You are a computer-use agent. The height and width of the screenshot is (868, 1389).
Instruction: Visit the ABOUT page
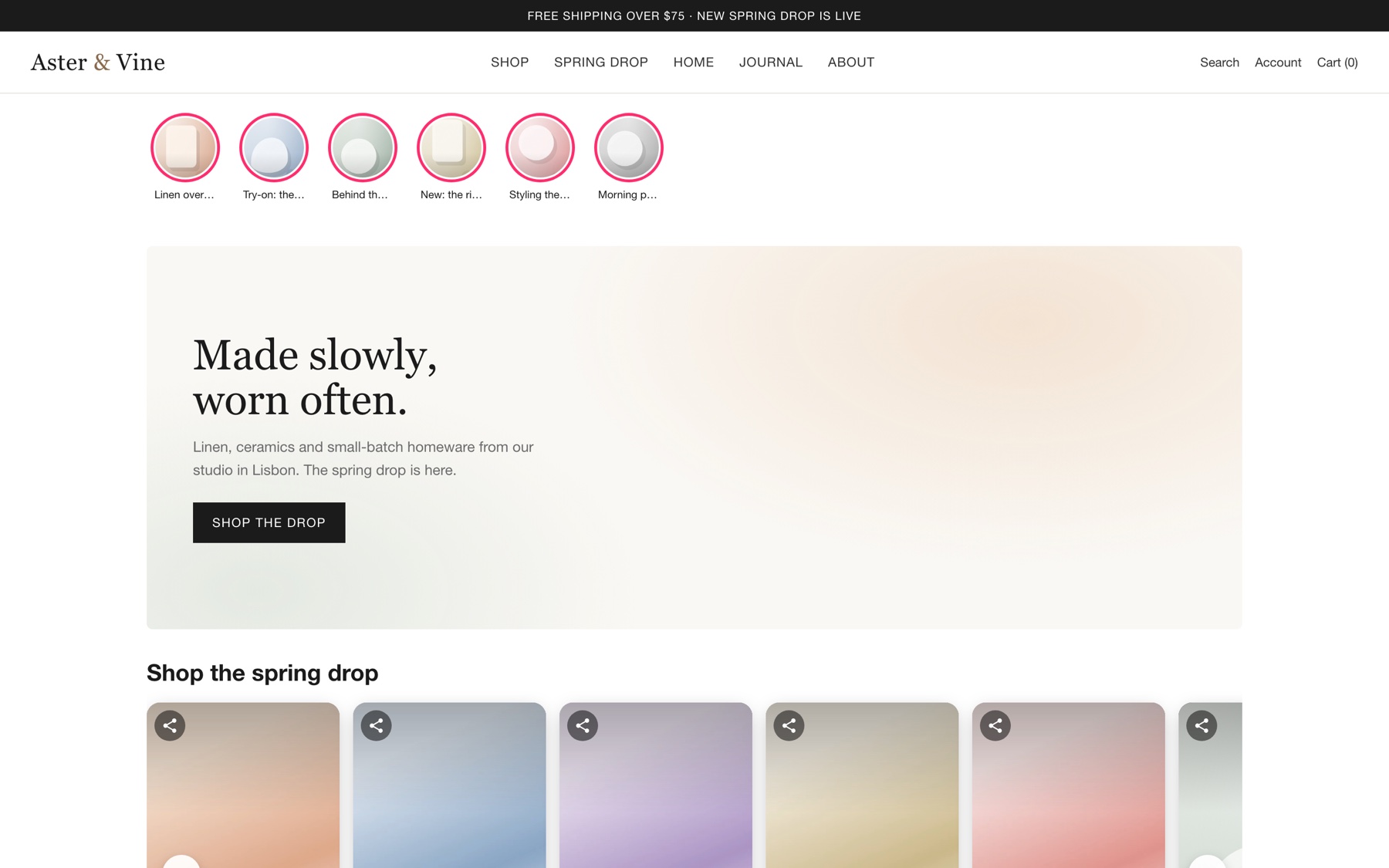click(851, 62)
